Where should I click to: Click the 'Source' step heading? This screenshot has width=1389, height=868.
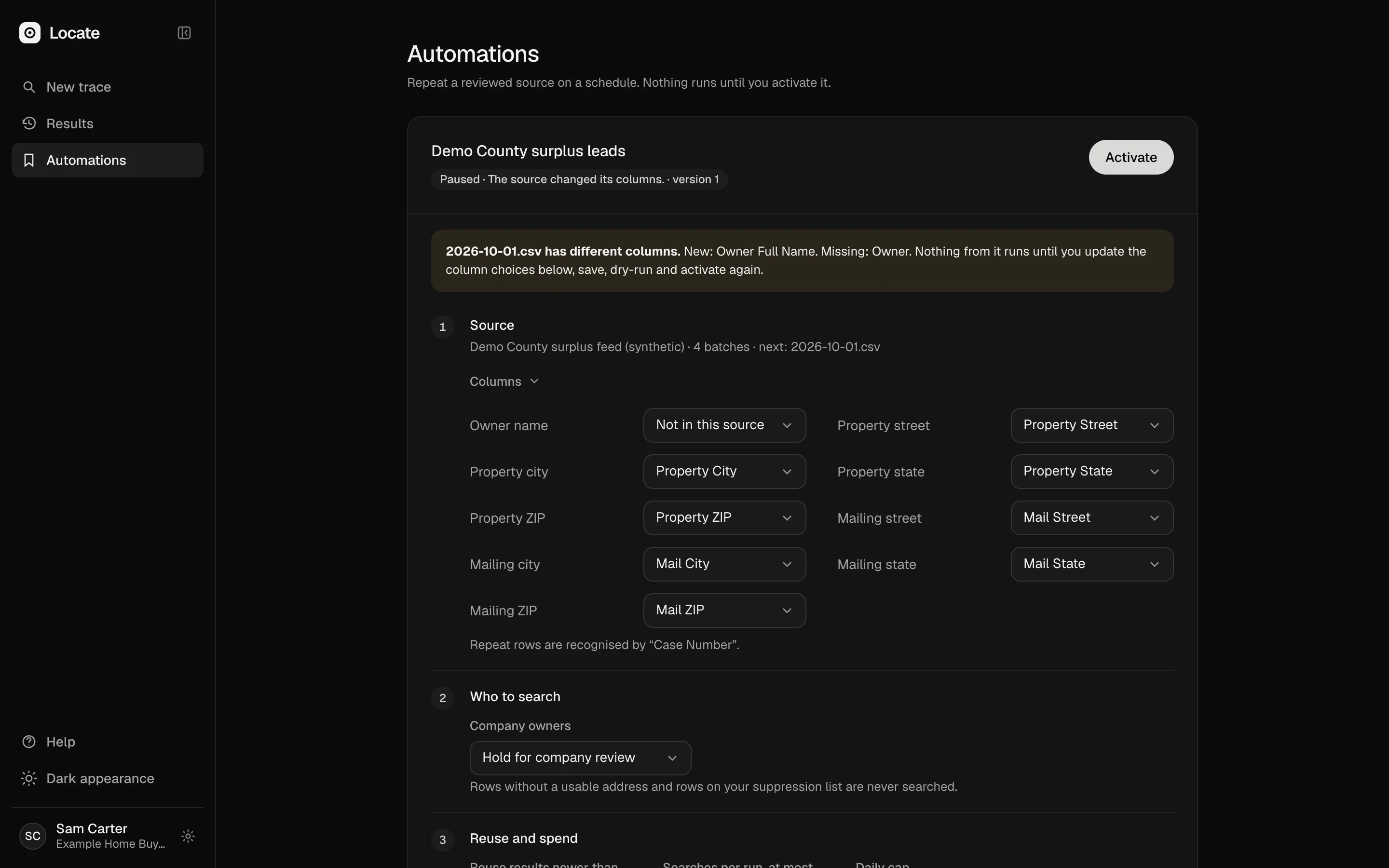(x=492, y=325)
